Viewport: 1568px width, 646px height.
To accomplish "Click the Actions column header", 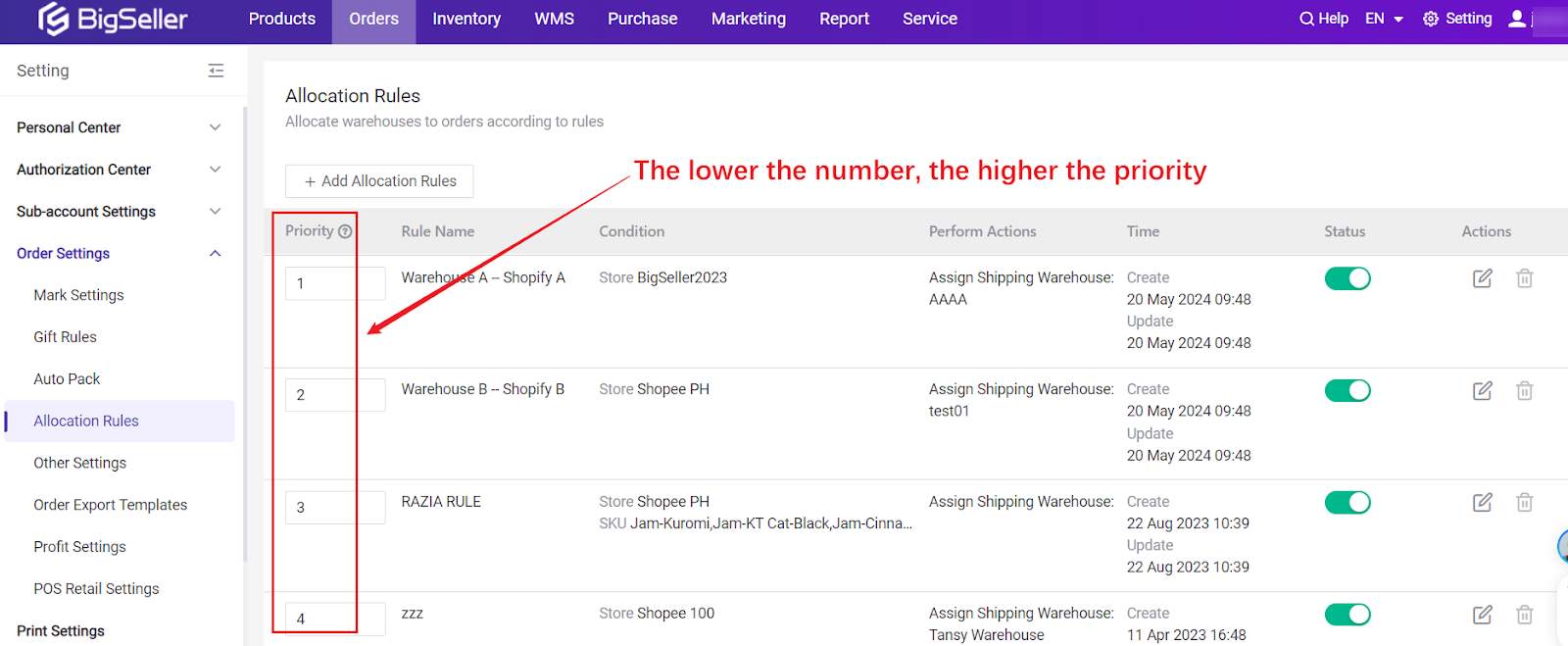I will coord(1487,231).
